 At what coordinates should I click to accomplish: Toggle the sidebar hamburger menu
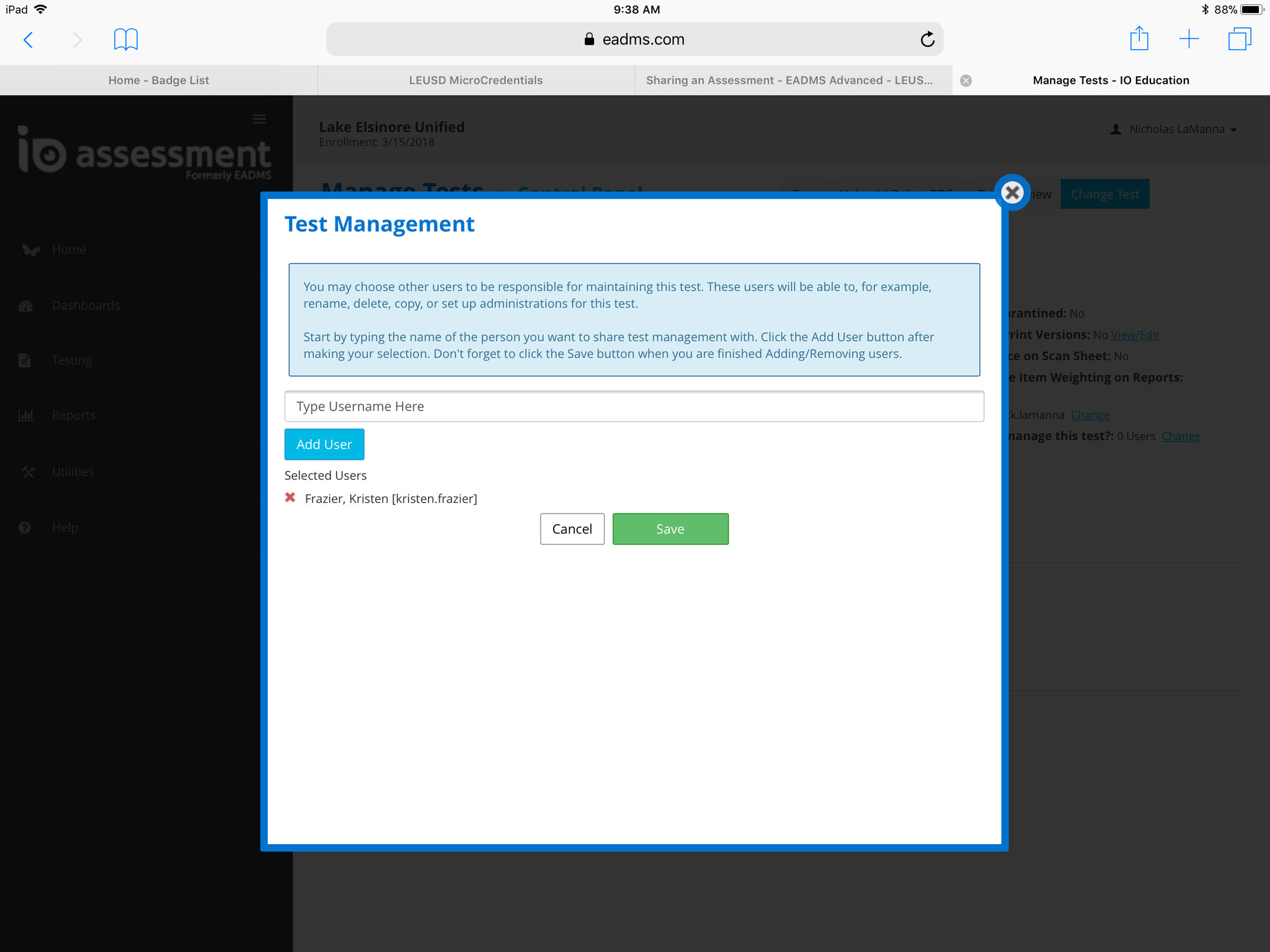[x=259, y=119]
